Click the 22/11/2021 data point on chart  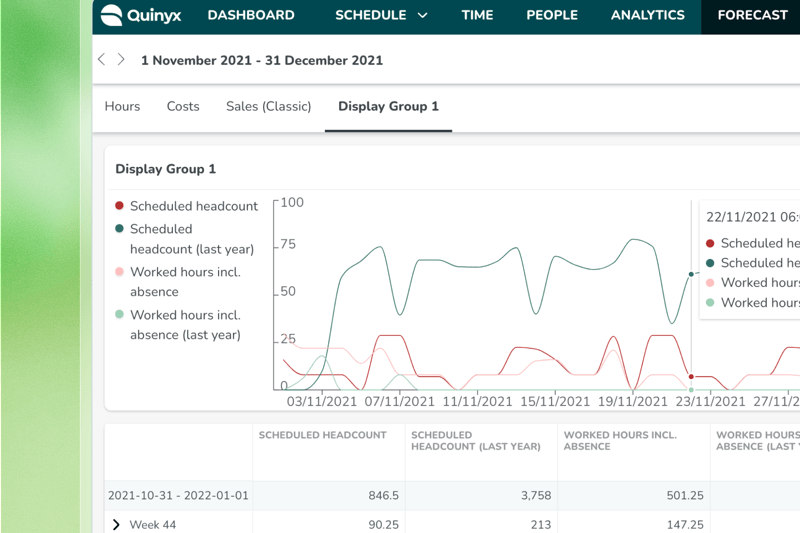click(x=691, y=274)
